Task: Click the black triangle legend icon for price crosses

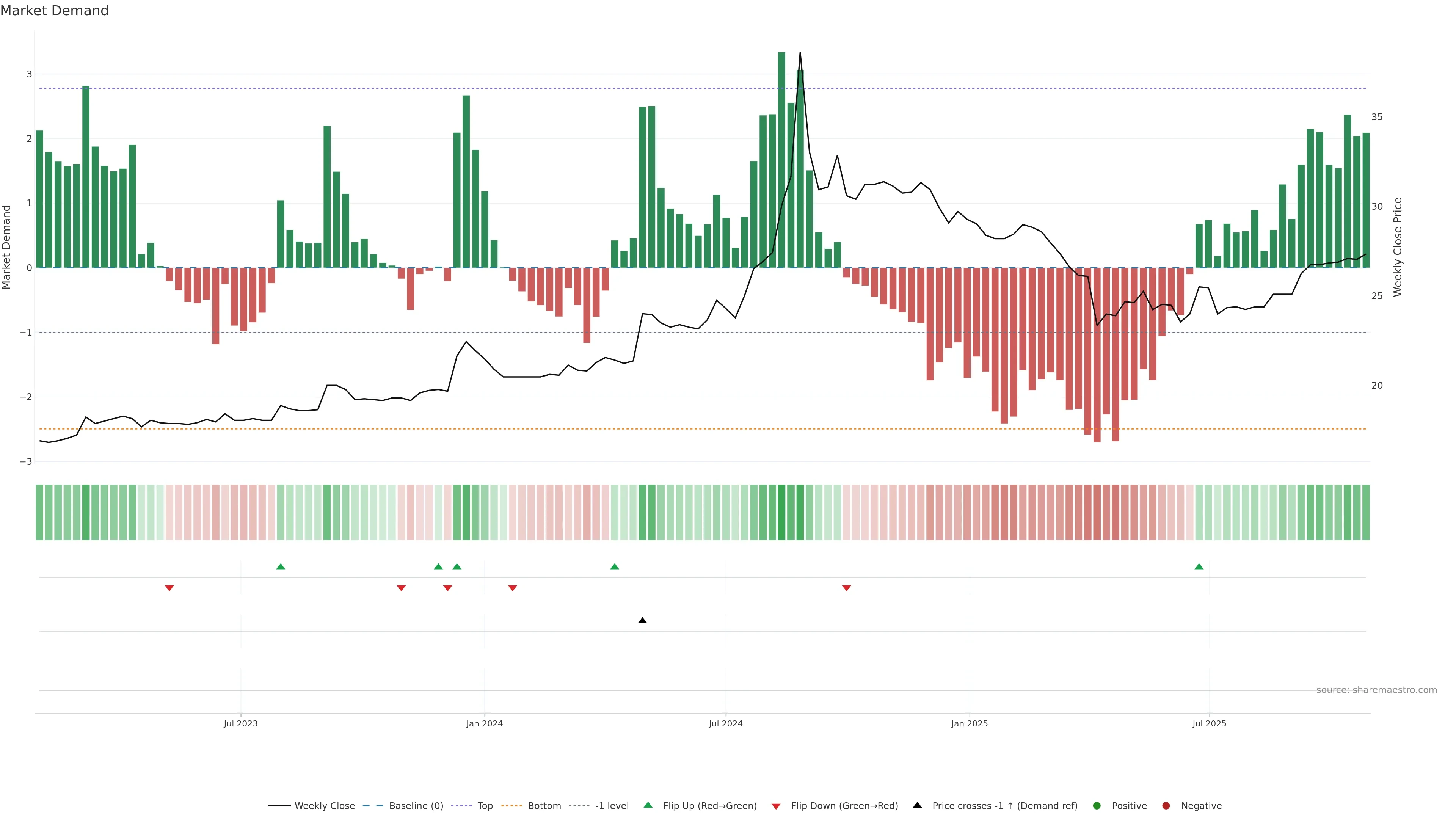Action: [x=917, y=805]
